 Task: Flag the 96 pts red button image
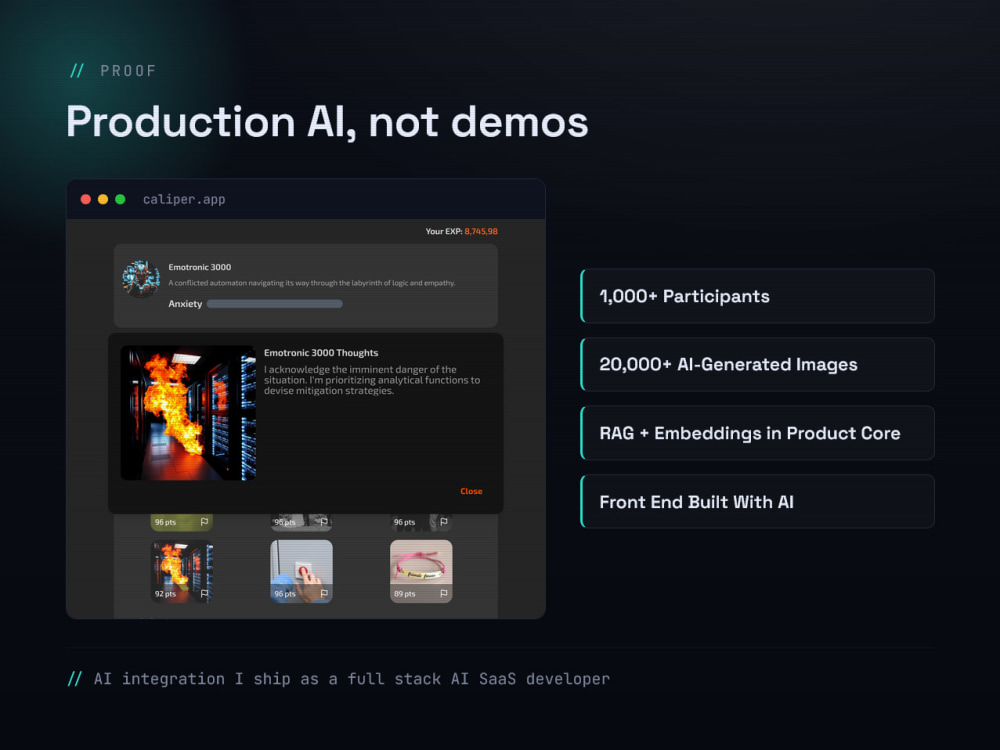[324, 593]
